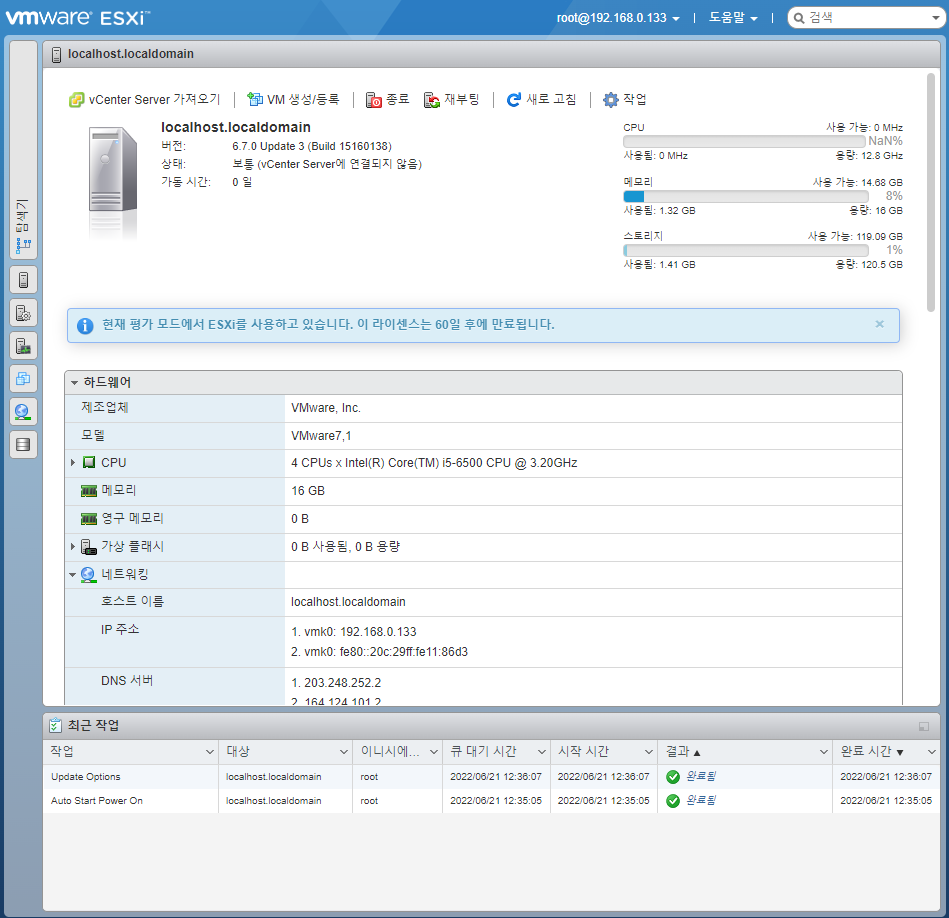Click the CPU chip icon in hardware list

coord(89,462)
